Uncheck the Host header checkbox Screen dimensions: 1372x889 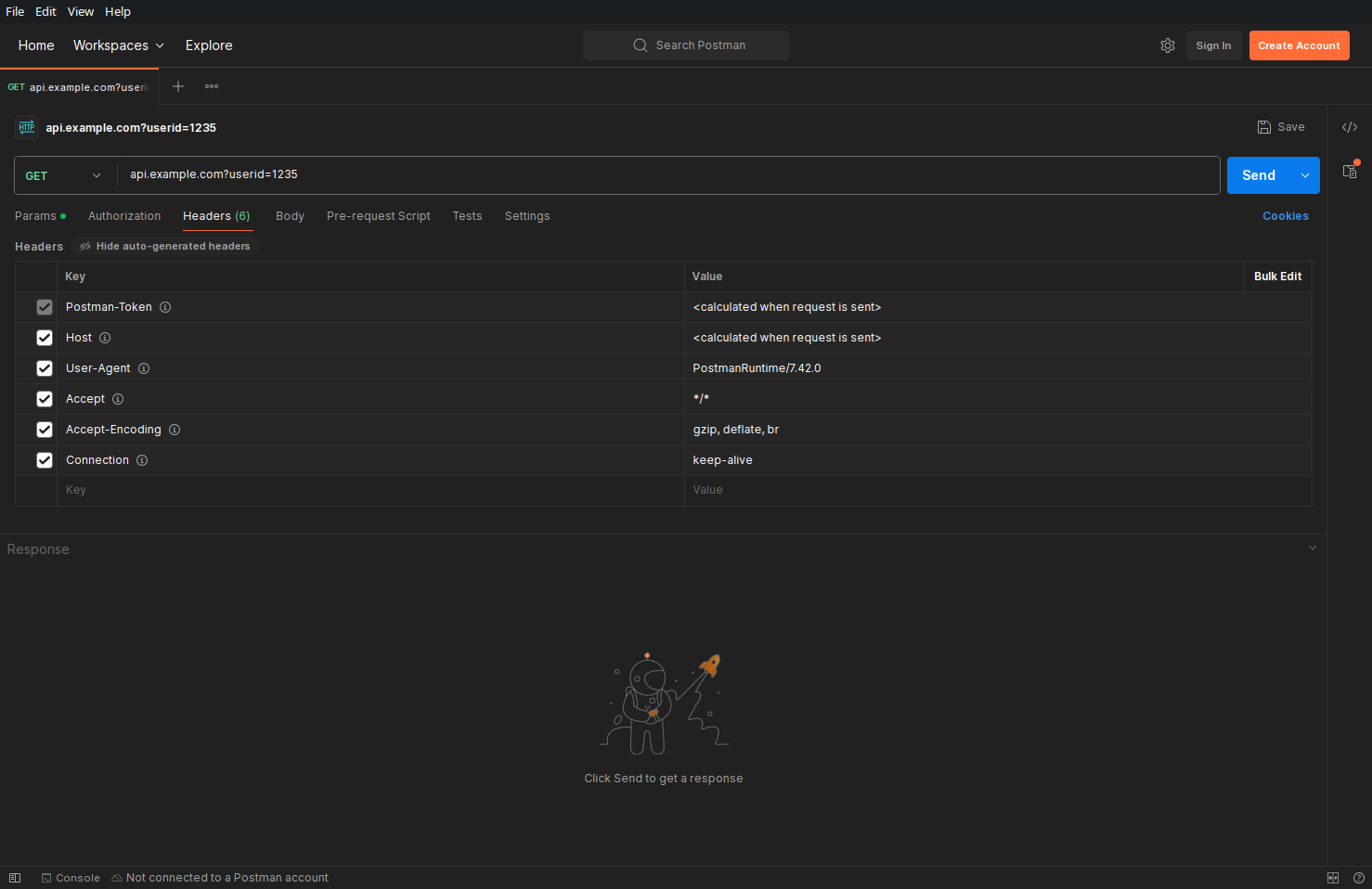[x=45, y=338]
